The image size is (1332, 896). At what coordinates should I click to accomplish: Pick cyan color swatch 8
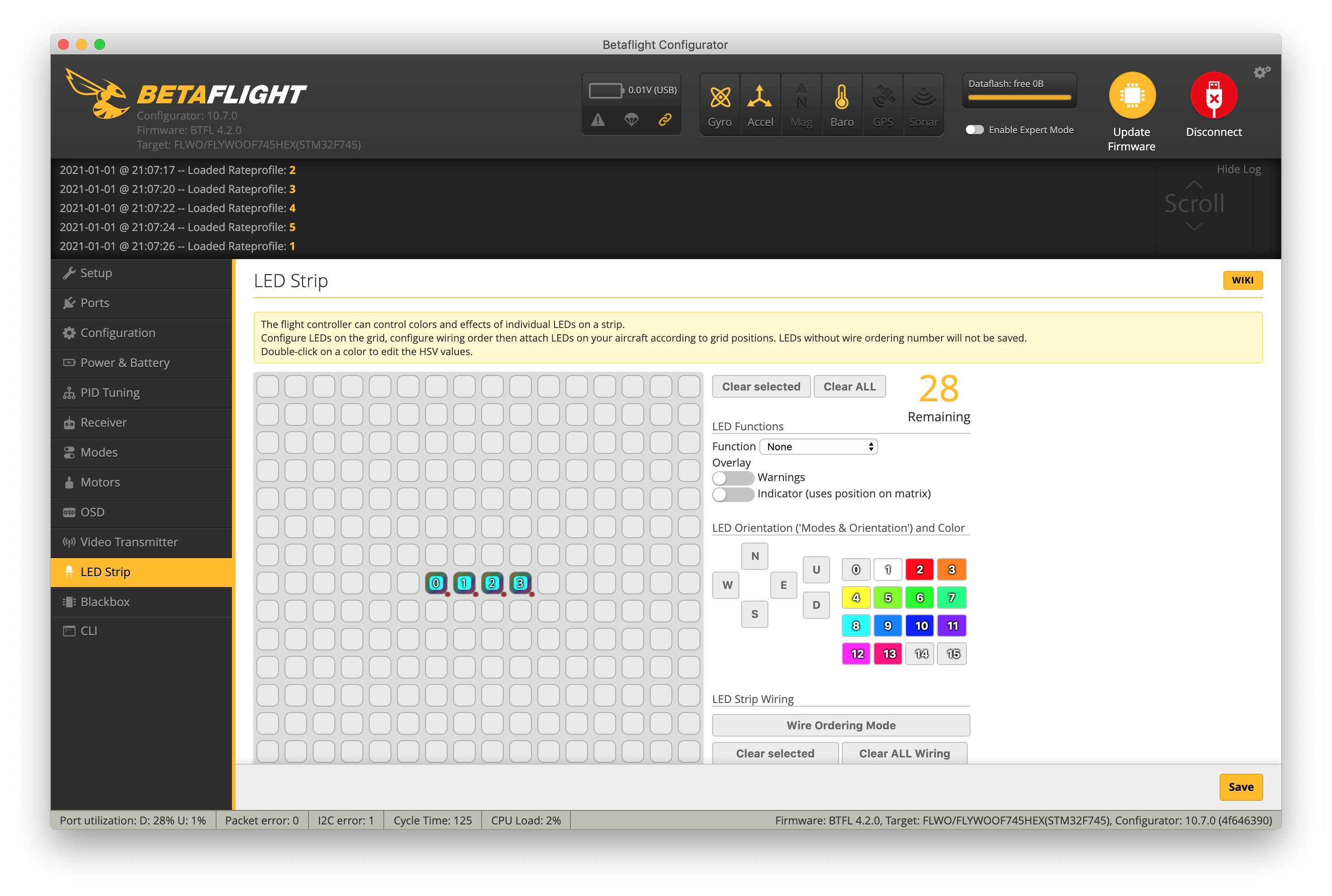(855, 626)
